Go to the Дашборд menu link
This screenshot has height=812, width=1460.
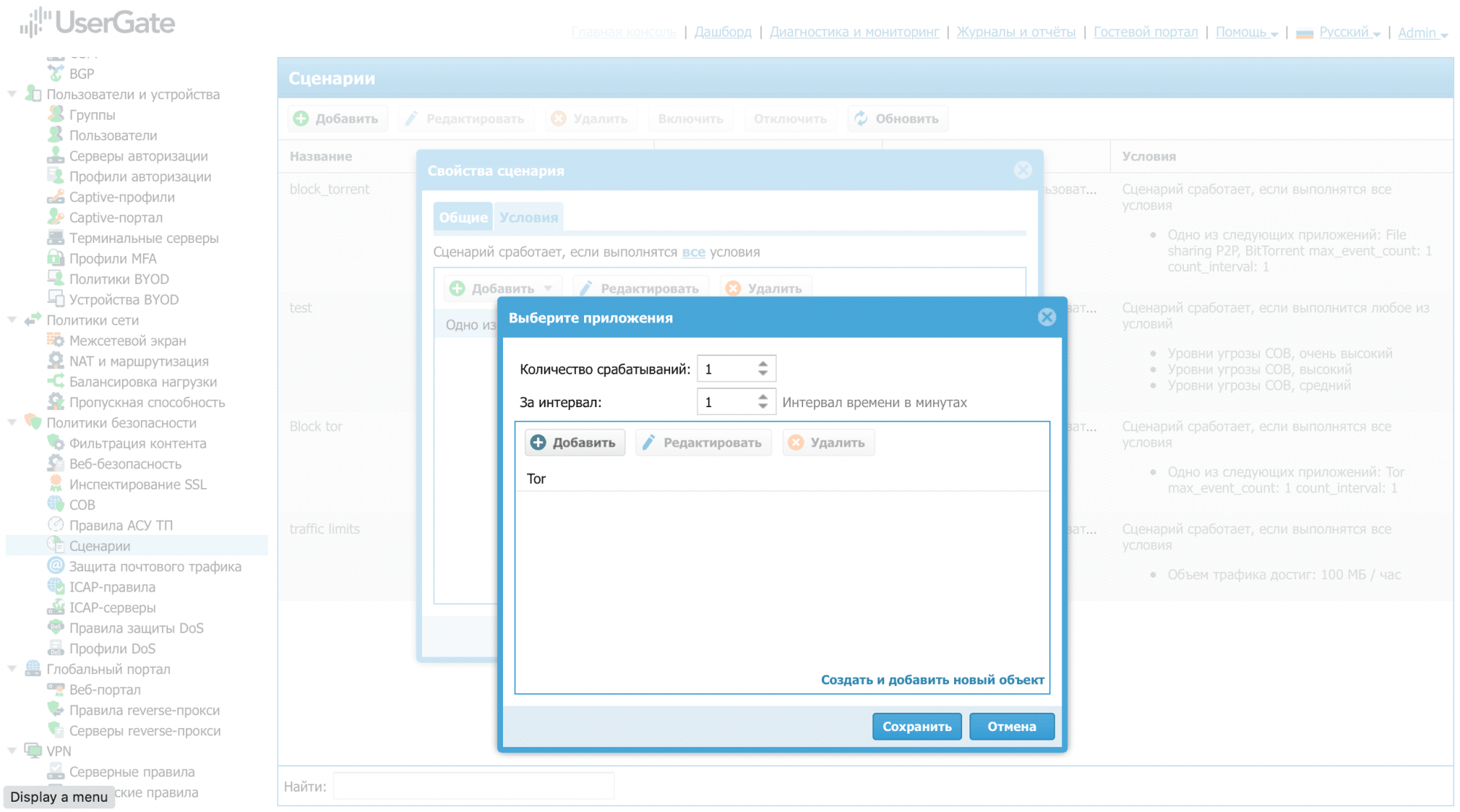pyautogui.click(x=722, y=32)
